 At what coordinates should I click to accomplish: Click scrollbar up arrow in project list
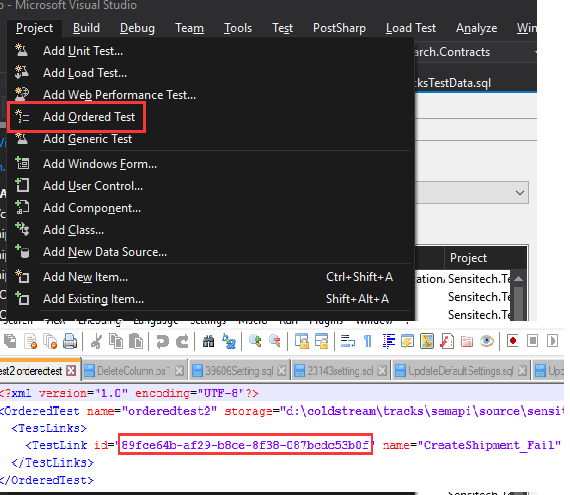519,279
